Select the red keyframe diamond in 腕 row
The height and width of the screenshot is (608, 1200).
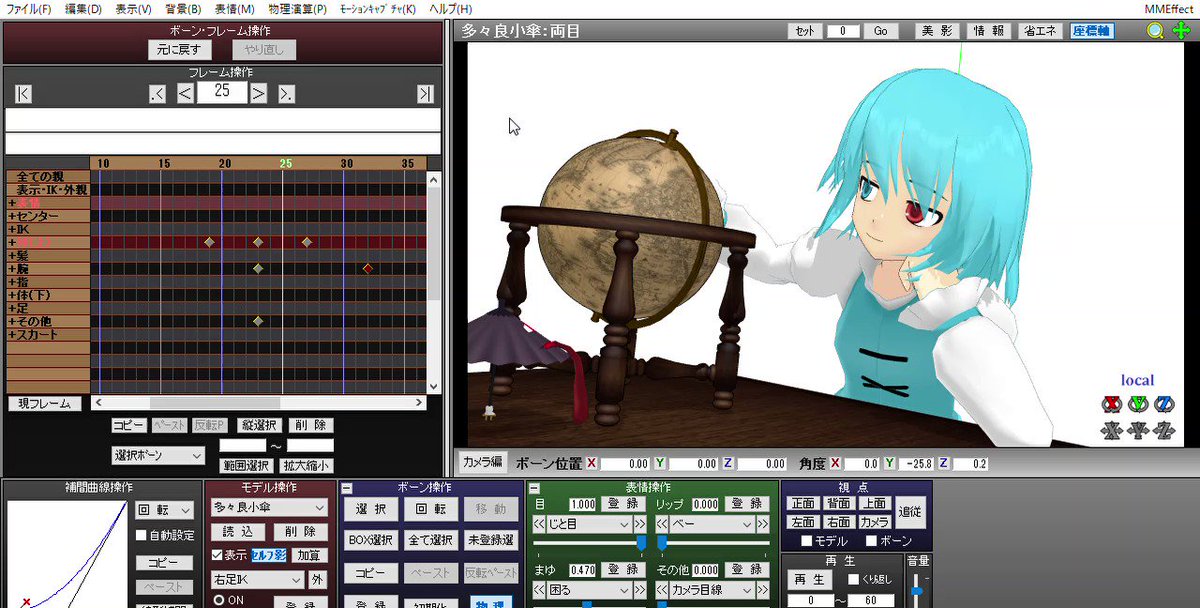click(368, 268)
